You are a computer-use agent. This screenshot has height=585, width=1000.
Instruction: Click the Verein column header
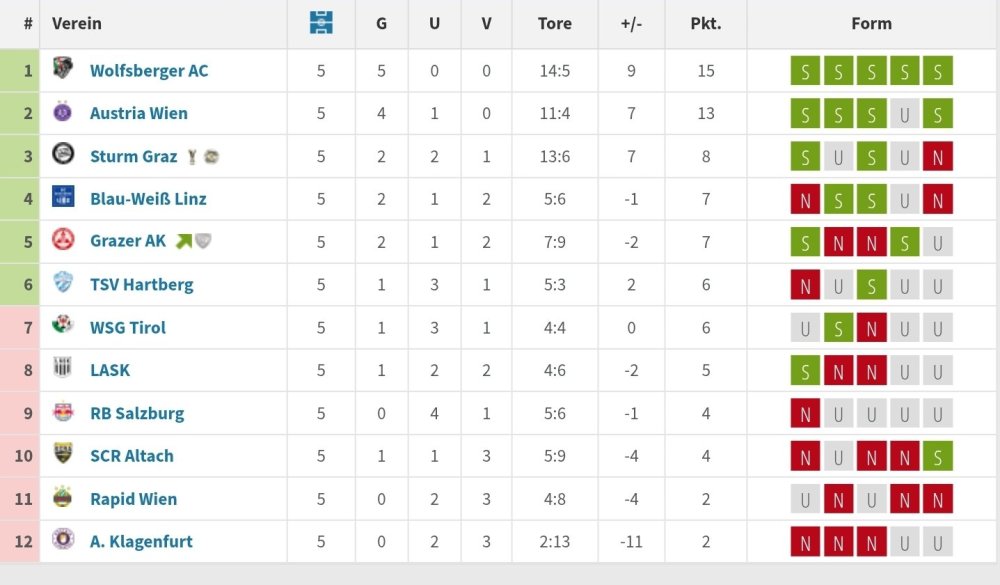pos(77,23)
